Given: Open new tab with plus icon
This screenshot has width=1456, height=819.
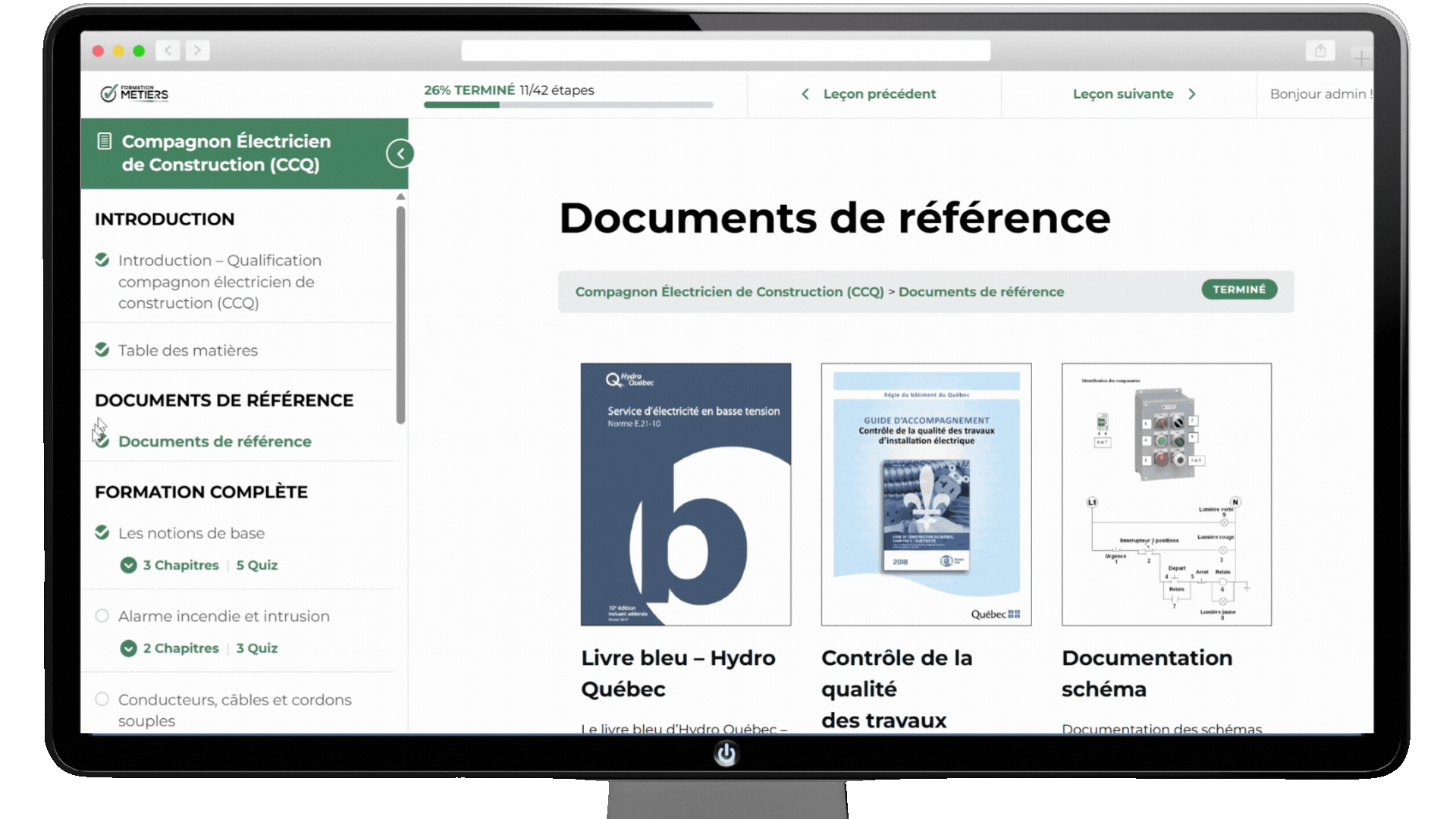Looking at the screenshot, I should [x=1361, y=58].
